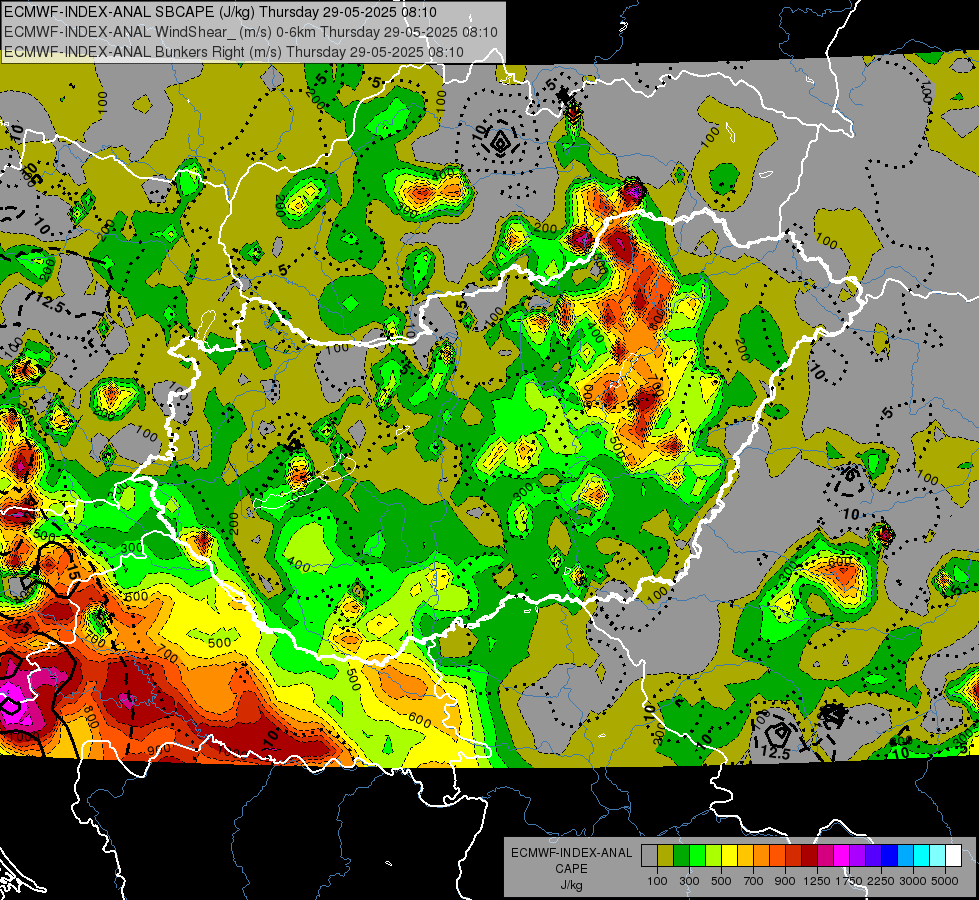979x900 pixels.
Task: Select the lime yellow-green legend swatch
Action: tap(713, 856)
